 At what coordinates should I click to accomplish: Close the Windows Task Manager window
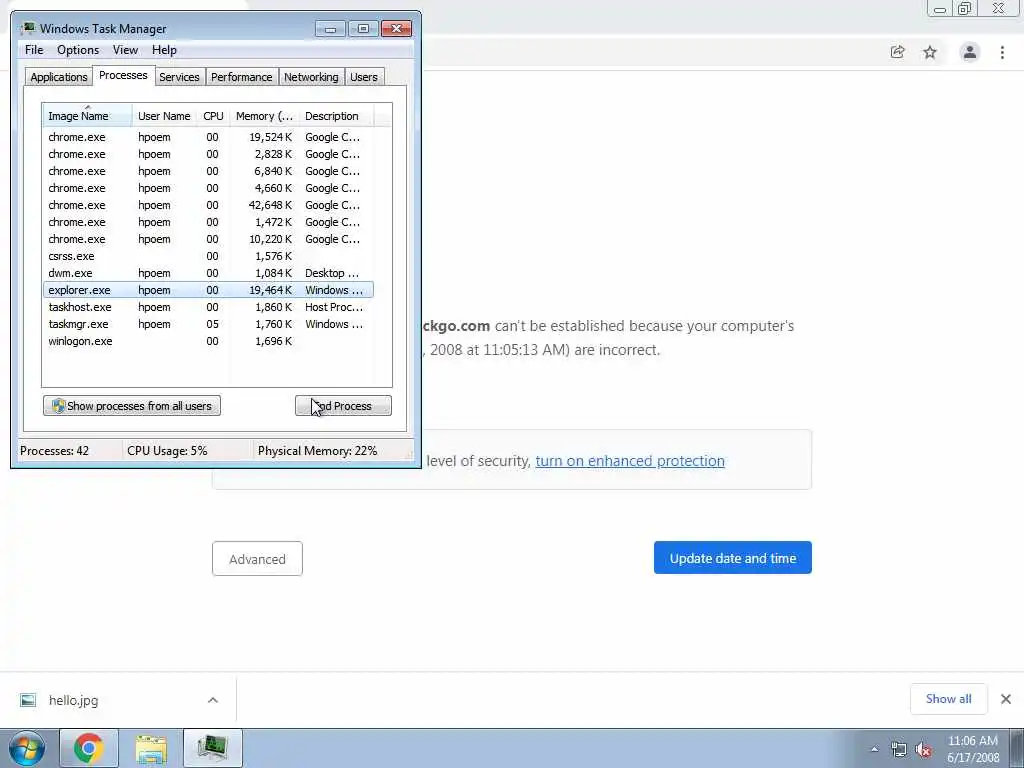[x=396, y=29]
